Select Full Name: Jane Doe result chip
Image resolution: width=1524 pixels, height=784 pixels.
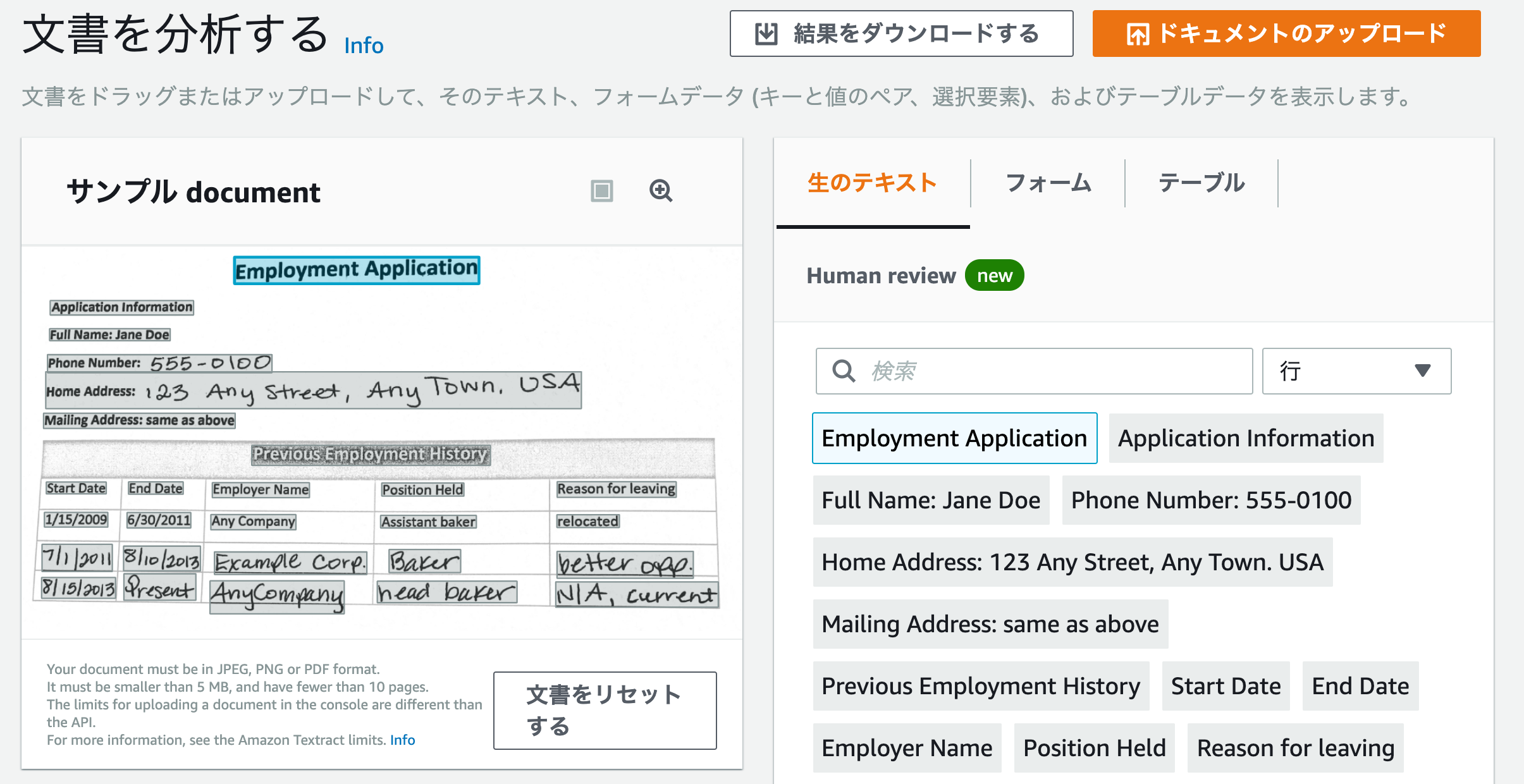click(931, 500)
